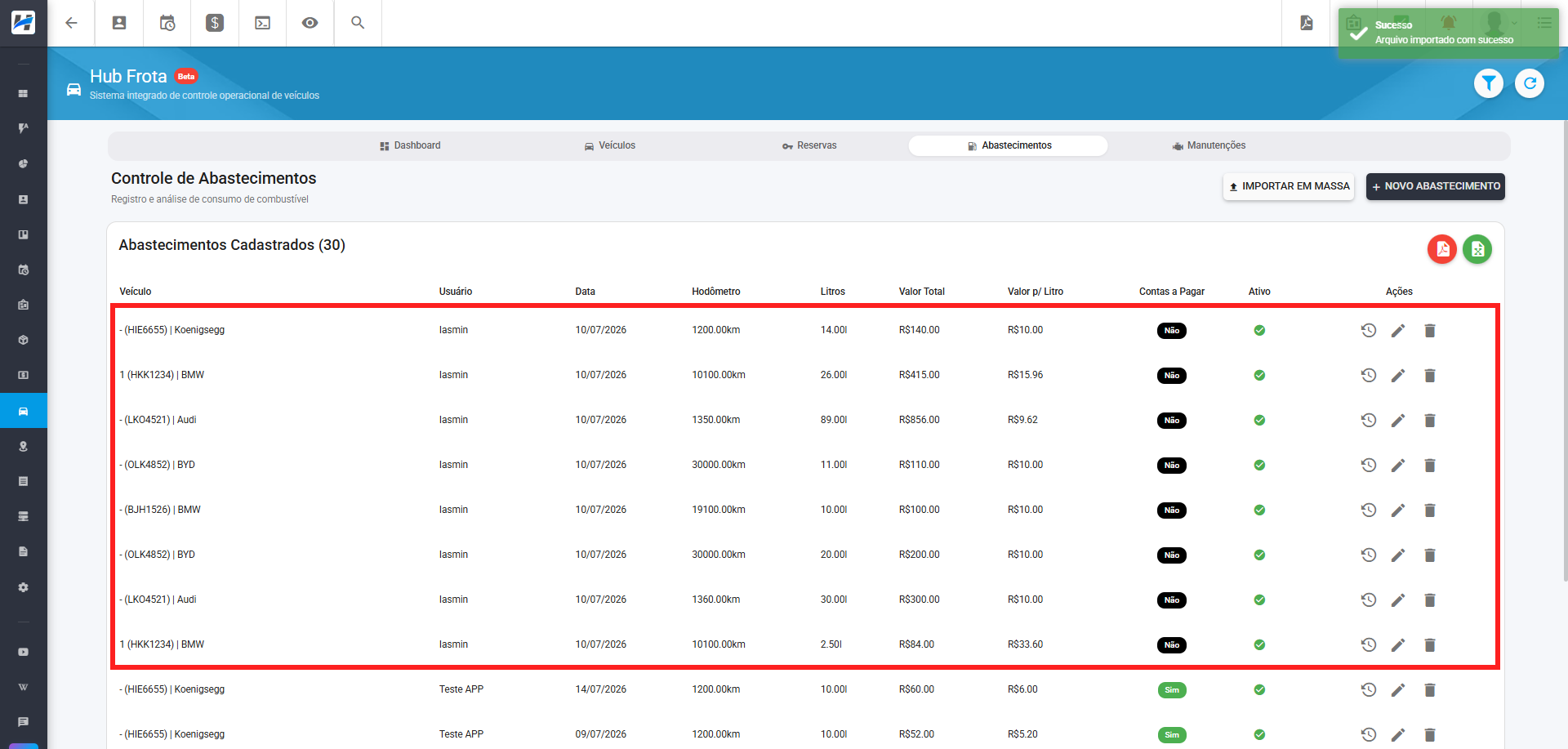View history of BMW 19100.00km entry
1568x749 pixels.
pyautogui.click(x=1369, y=510)
